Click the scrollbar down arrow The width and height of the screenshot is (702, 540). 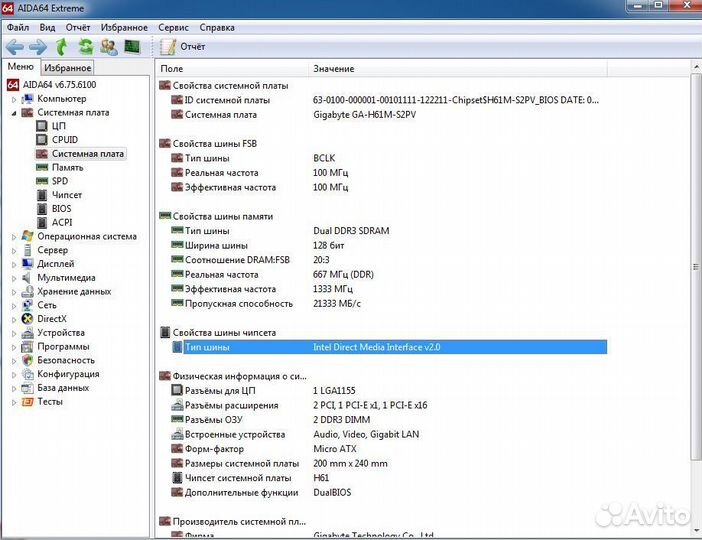696,531
